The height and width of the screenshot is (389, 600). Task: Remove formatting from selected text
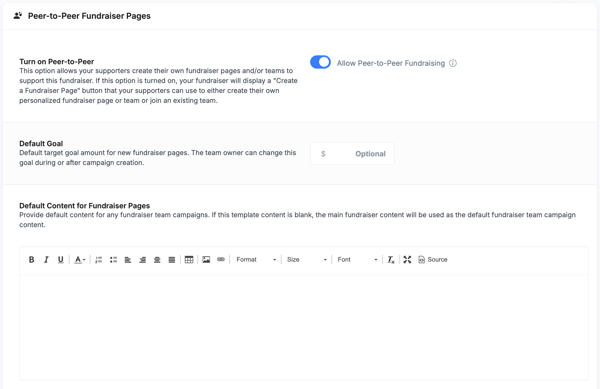(x=391, y=260)
